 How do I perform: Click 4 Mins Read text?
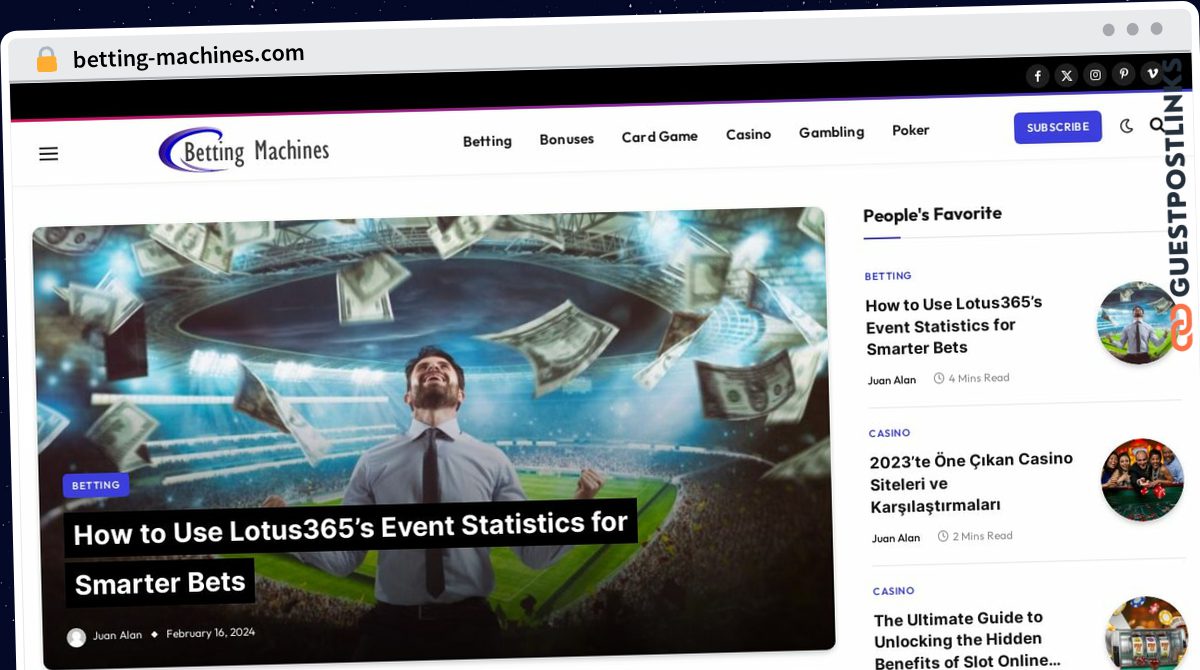(x=979, y=378)
